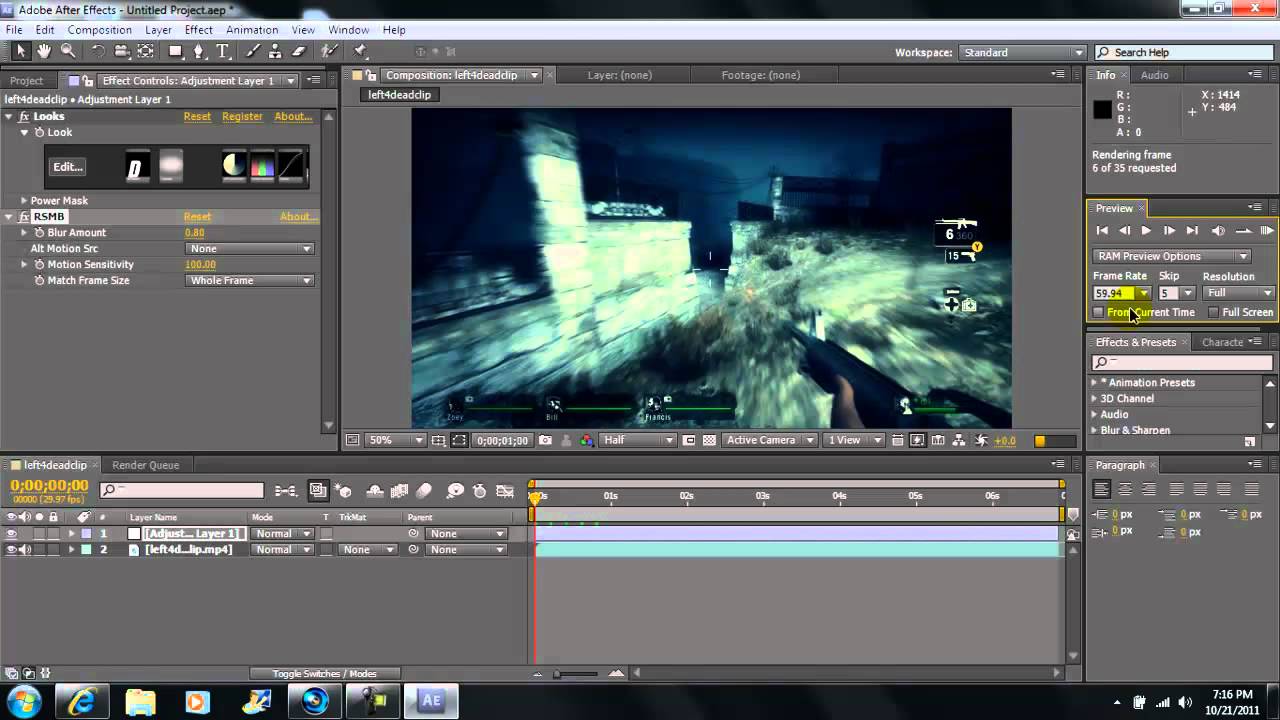Switch to the Render Queue tab
This screenshot has height=720, width=1280.
[145, 465]
